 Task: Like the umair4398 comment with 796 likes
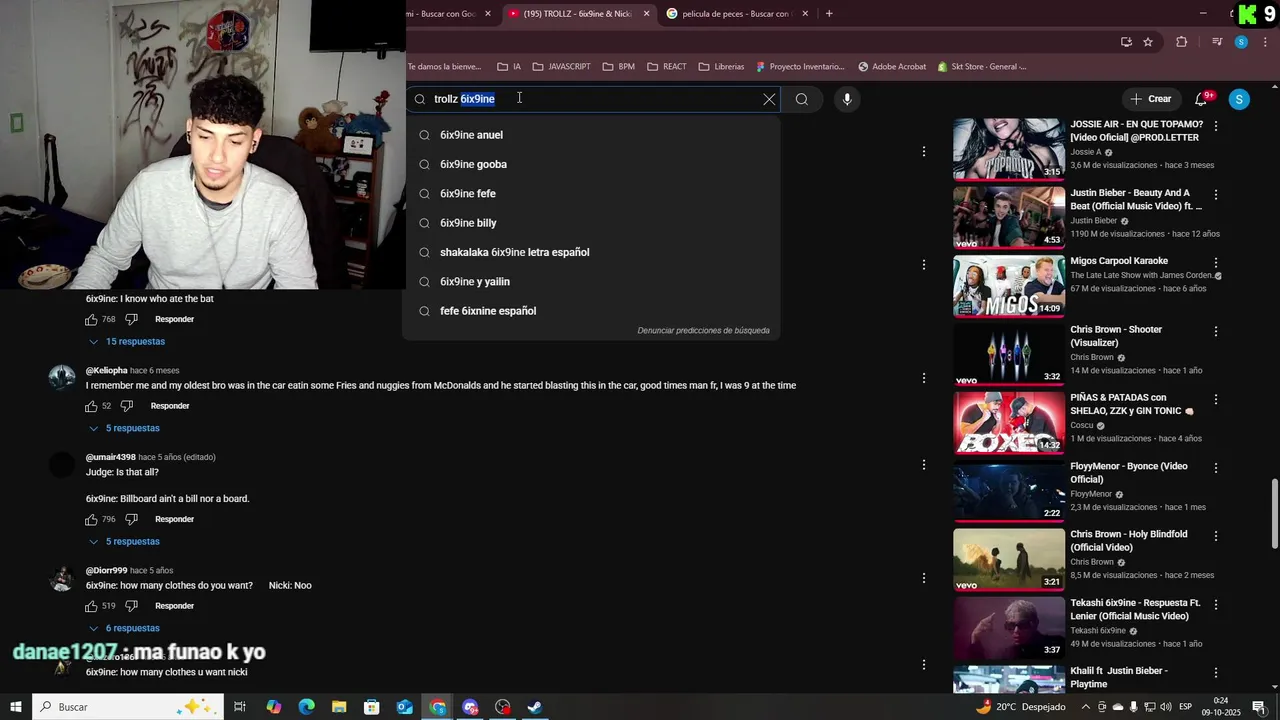(x=91, y=520)
